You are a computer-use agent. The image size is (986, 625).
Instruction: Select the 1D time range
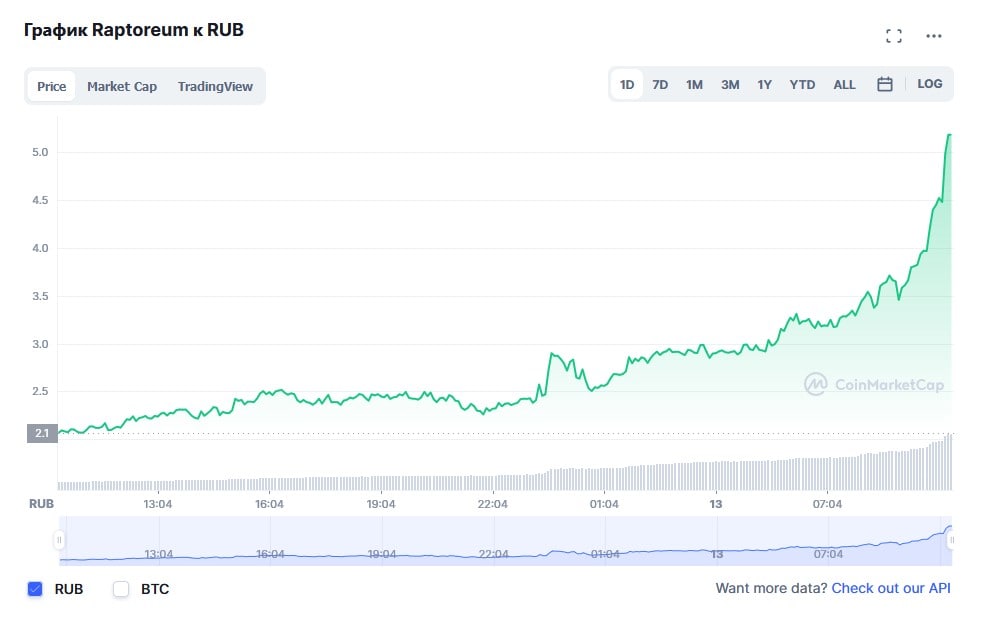coord(627,84)
